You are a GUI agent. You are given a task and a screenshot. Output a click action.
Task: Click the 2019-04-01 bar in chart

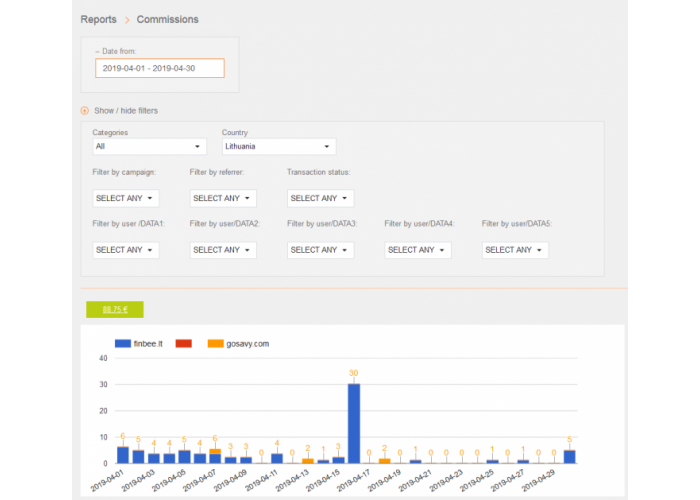pos(123,455)
